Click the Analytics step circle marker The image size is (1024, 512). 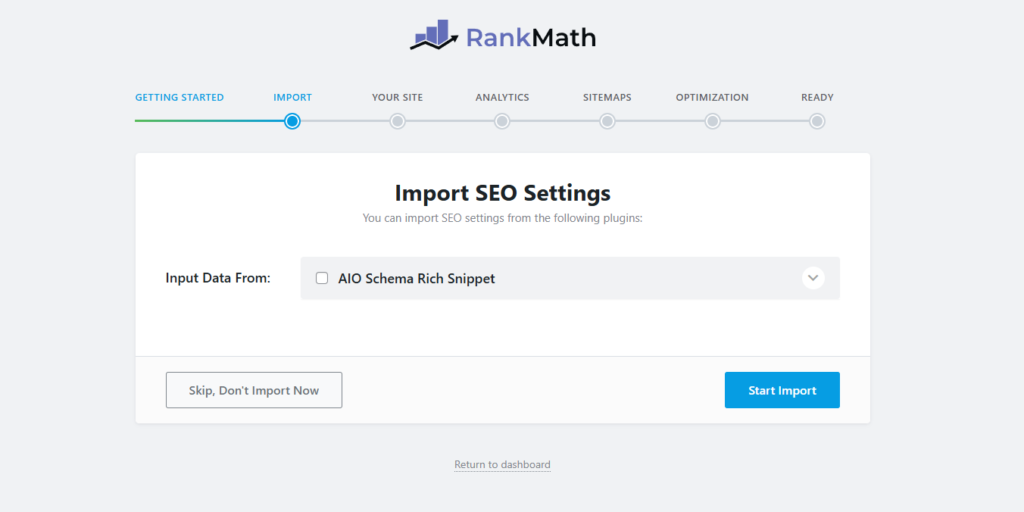pyautogui.click(x=502, y=121)
